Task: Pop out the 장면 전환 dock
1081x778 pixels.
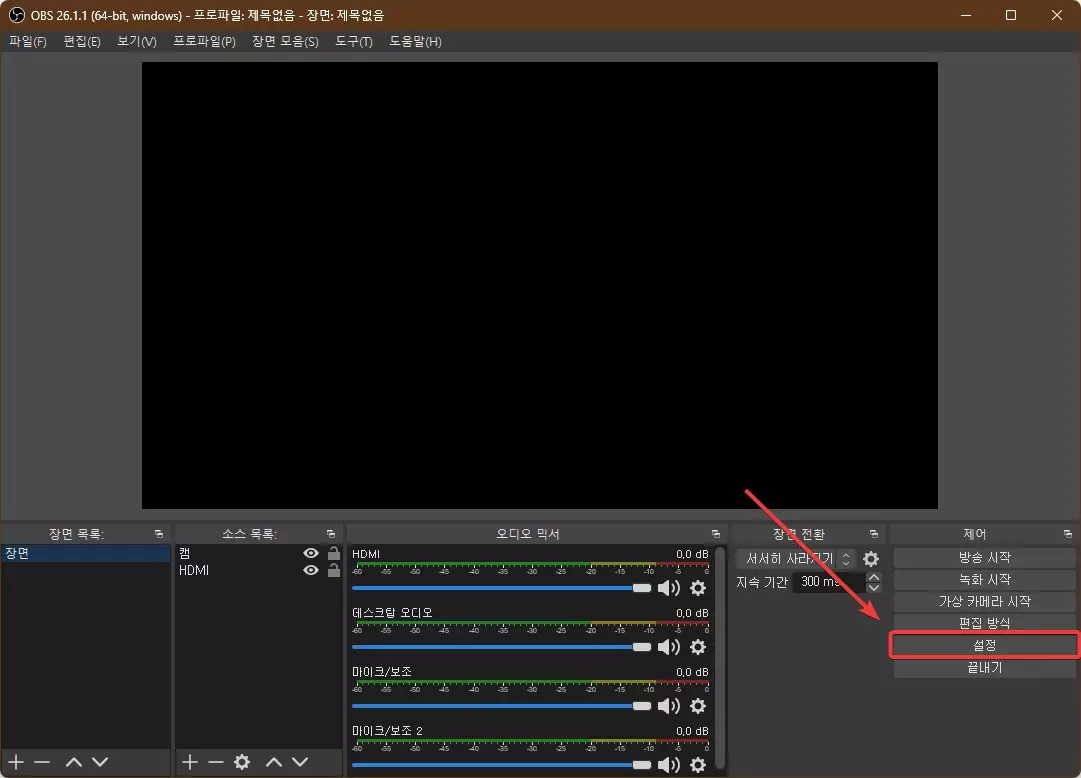Action: pos(873,534)
